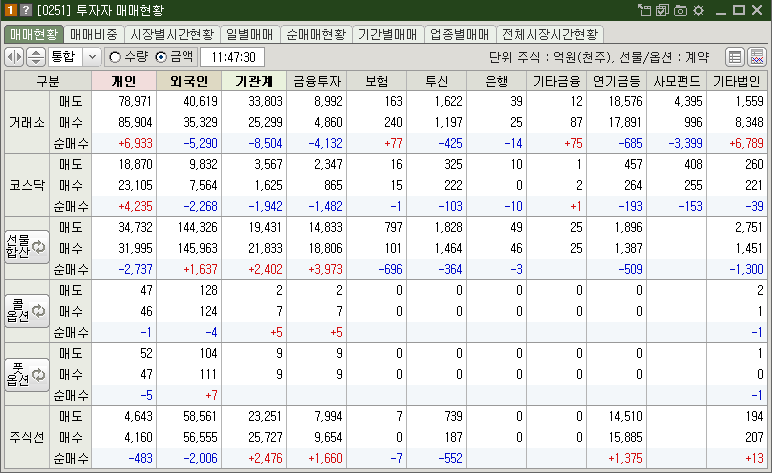Select the 거래소 row label

(27, 122)
